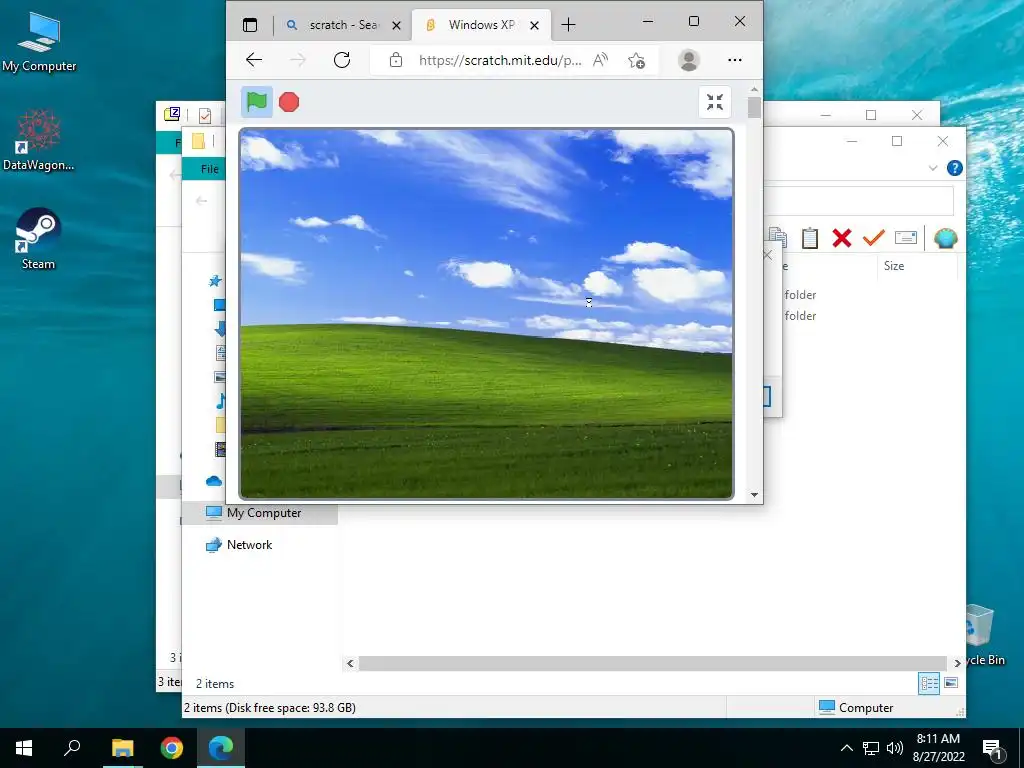
Task: Click the green flag to start the Scratch project
Action: point(257,102)
